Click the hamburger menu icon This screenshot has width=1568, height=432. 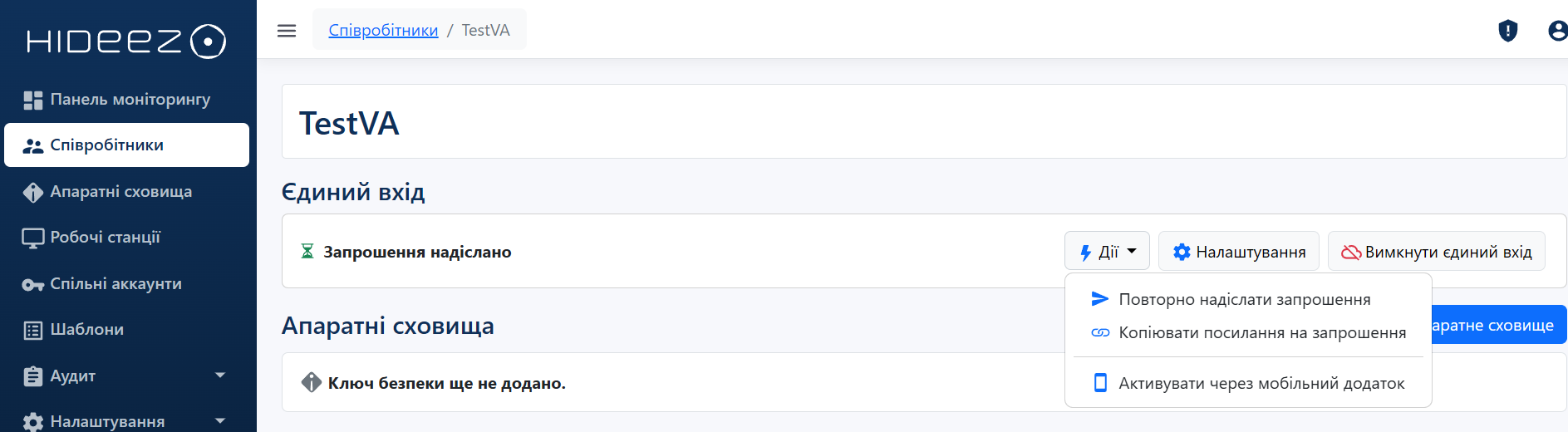287,31
